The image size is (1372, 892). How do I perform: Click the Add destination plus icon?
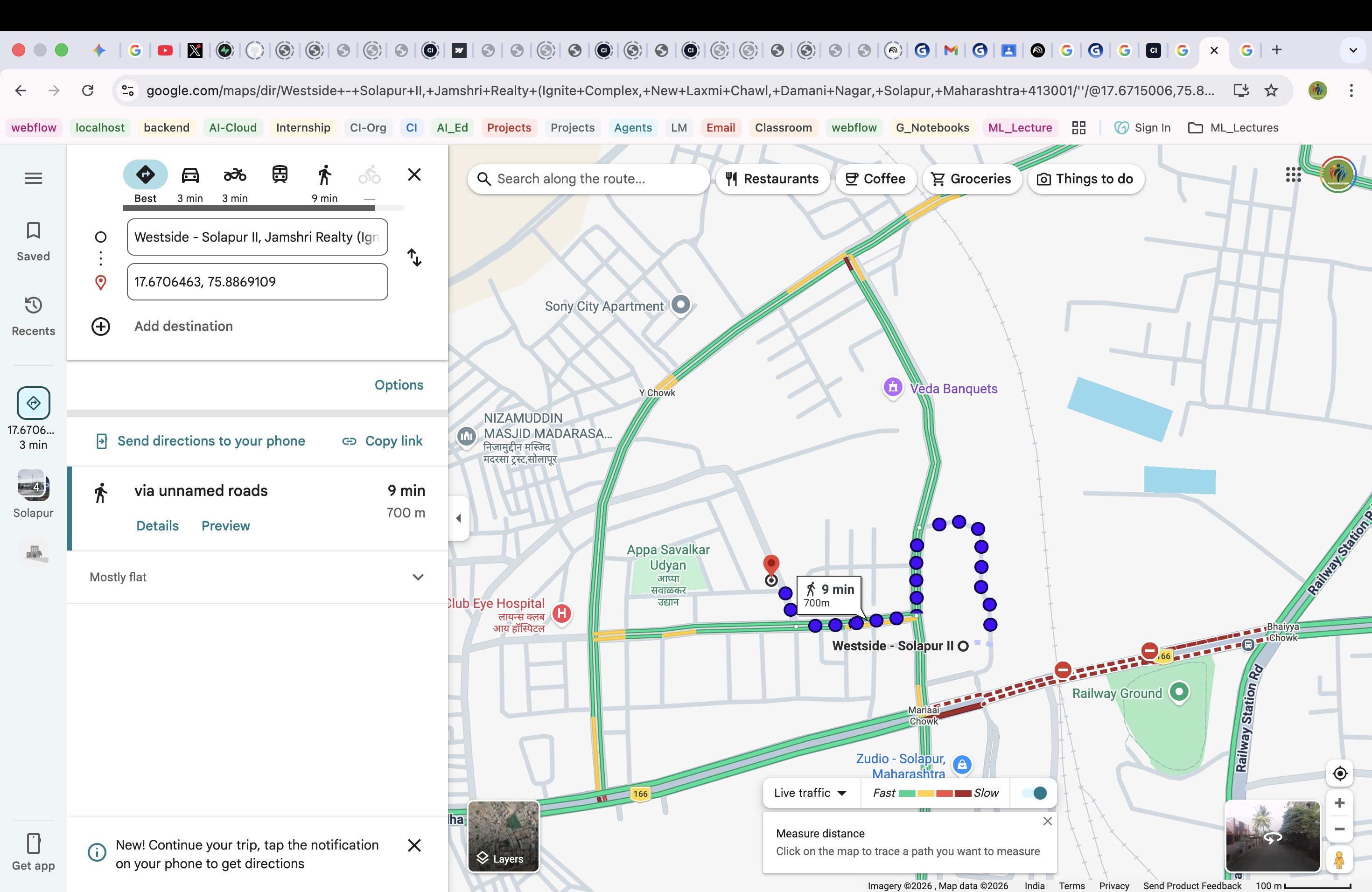click(x=101, y=326)
